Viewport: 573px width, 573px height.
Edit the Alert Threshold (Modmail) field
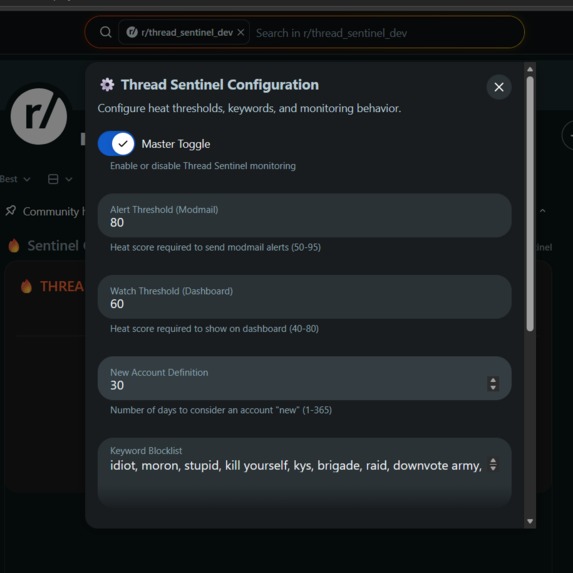(304, 216)
